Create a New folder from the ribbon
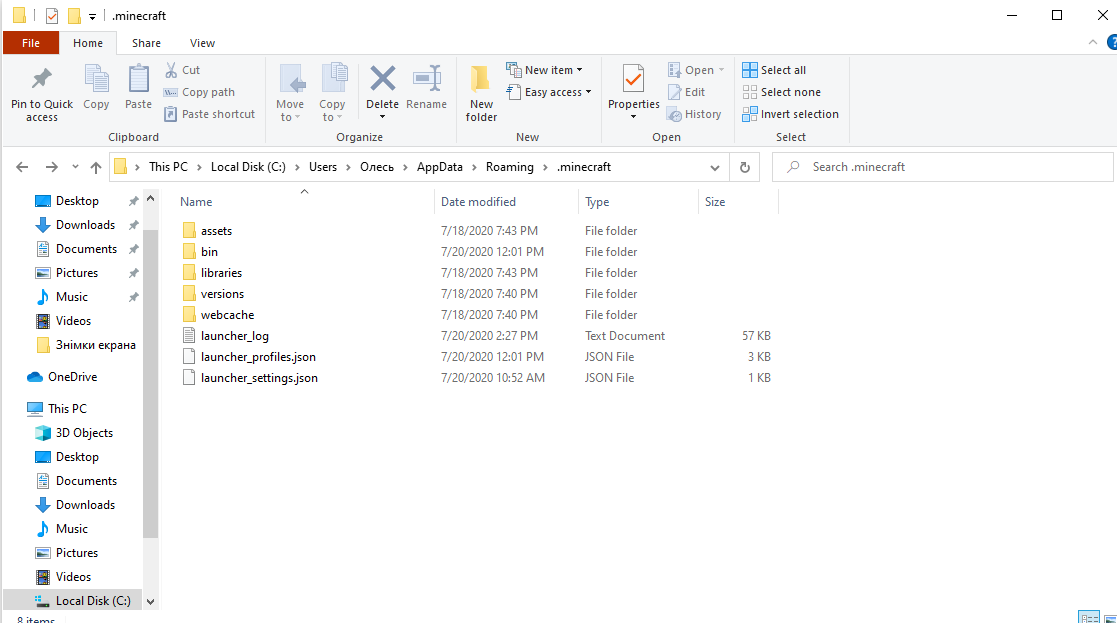1117x623 pixels. click(481, 92)
